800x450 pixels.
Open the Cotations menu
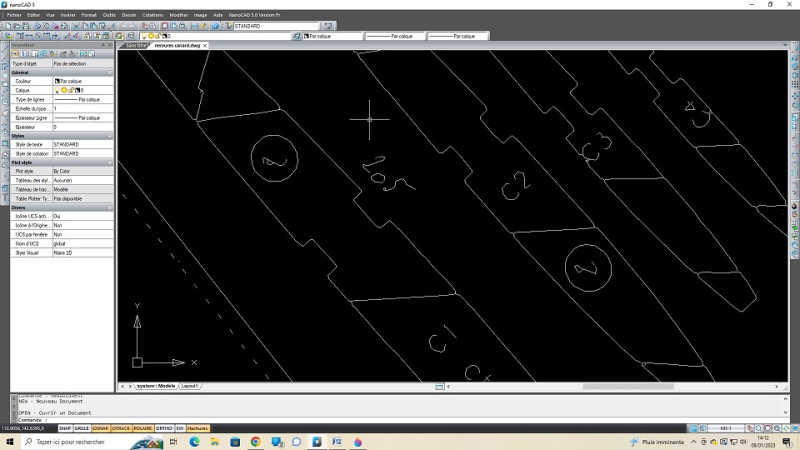click(153, 15)
